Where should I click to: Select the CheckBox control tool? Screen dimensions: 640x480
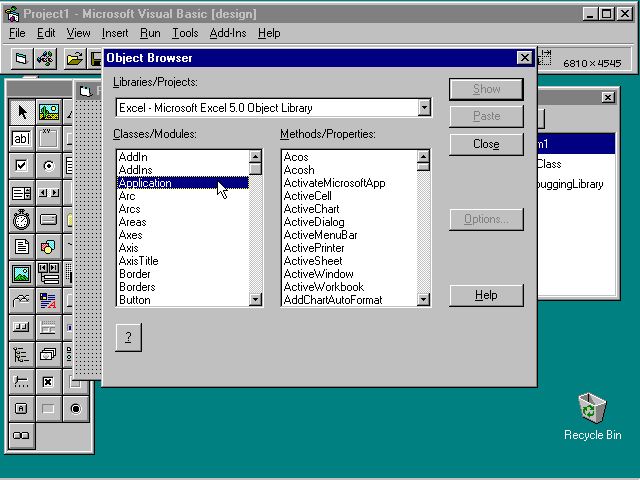tap(21, 165)
